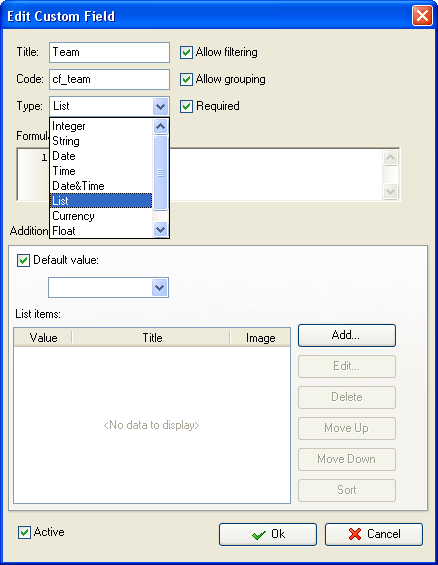438x565 pixels.
Task: Click the formula box scroll up arrow
Action: pyautogui.click(x=391, y=157)
